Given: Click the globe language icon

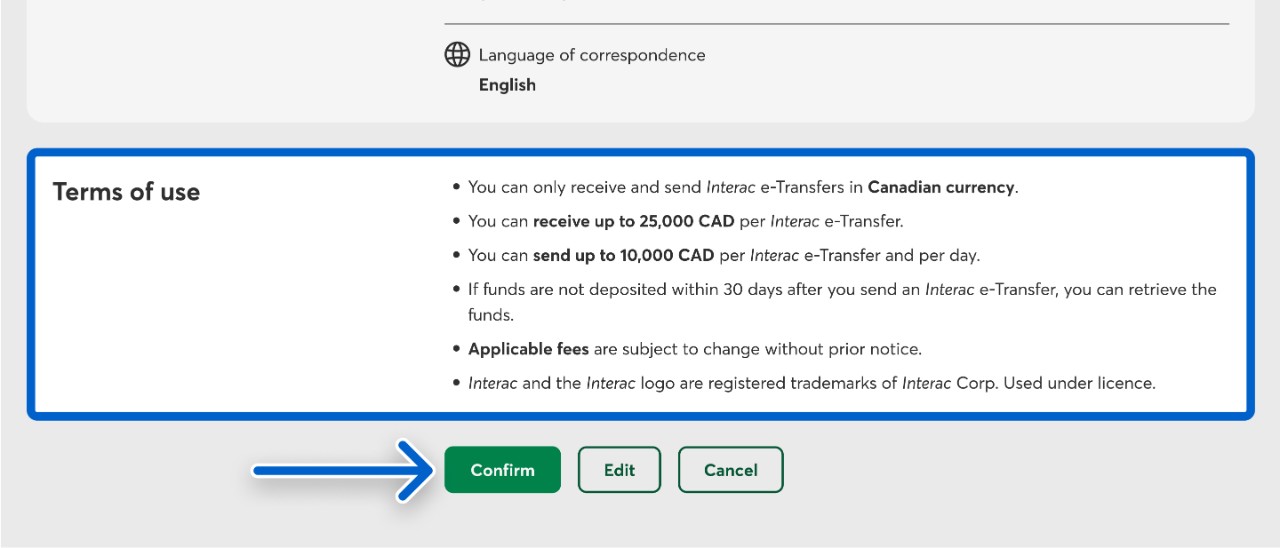Looking at the screenshot, I should coord(457,55).
